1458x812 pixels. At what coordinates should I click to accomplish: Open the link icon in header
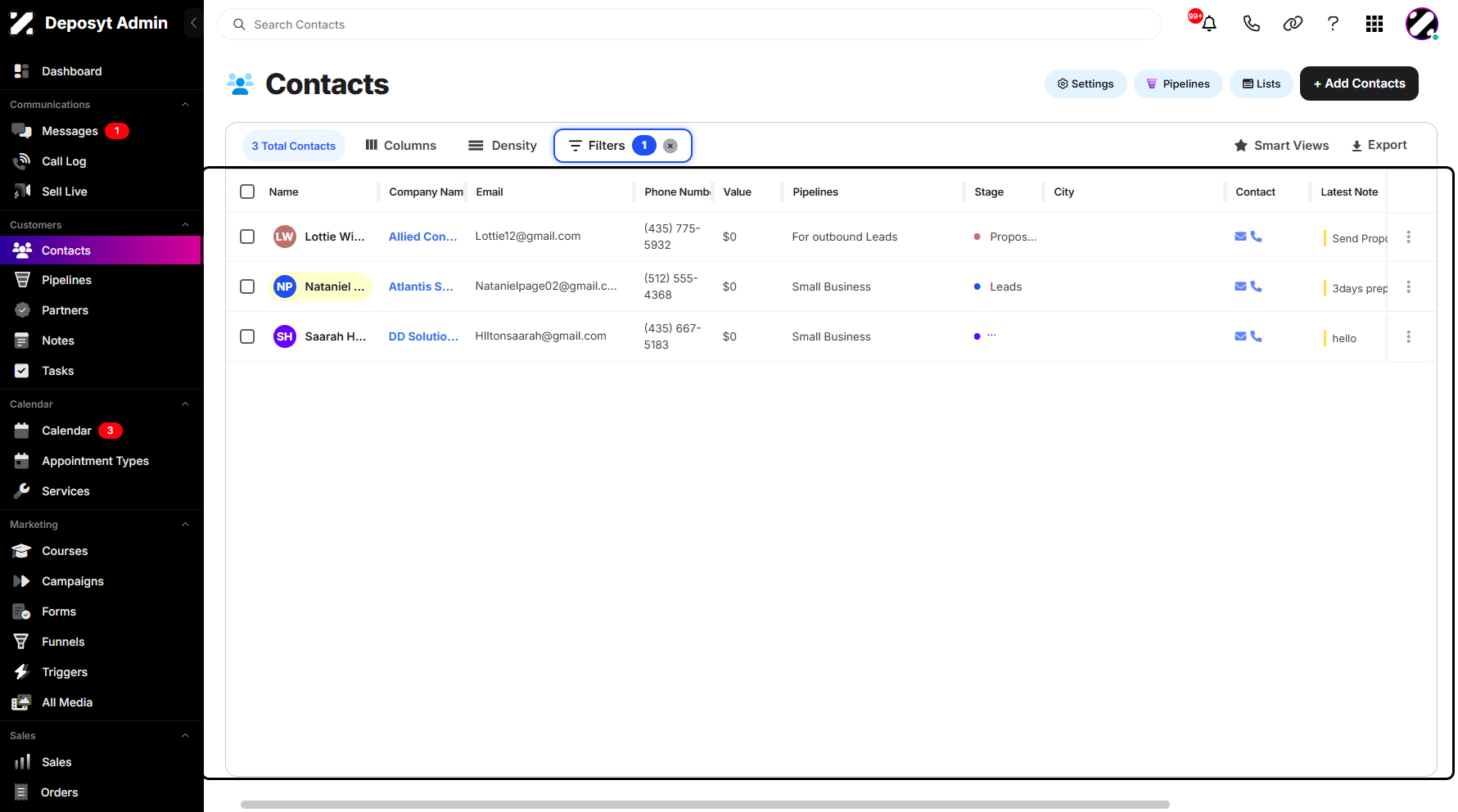tap(1293, 24)
